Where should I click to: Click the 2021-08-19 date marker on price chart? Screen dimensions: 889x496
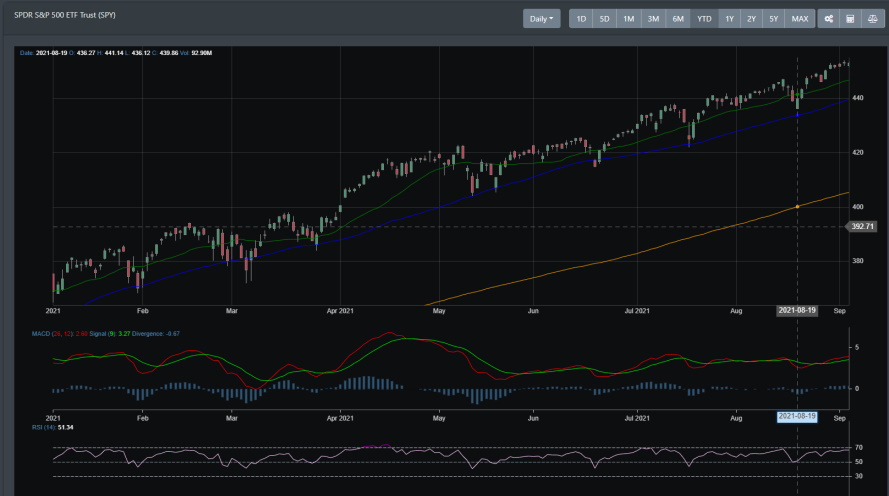tap(797, 311)
